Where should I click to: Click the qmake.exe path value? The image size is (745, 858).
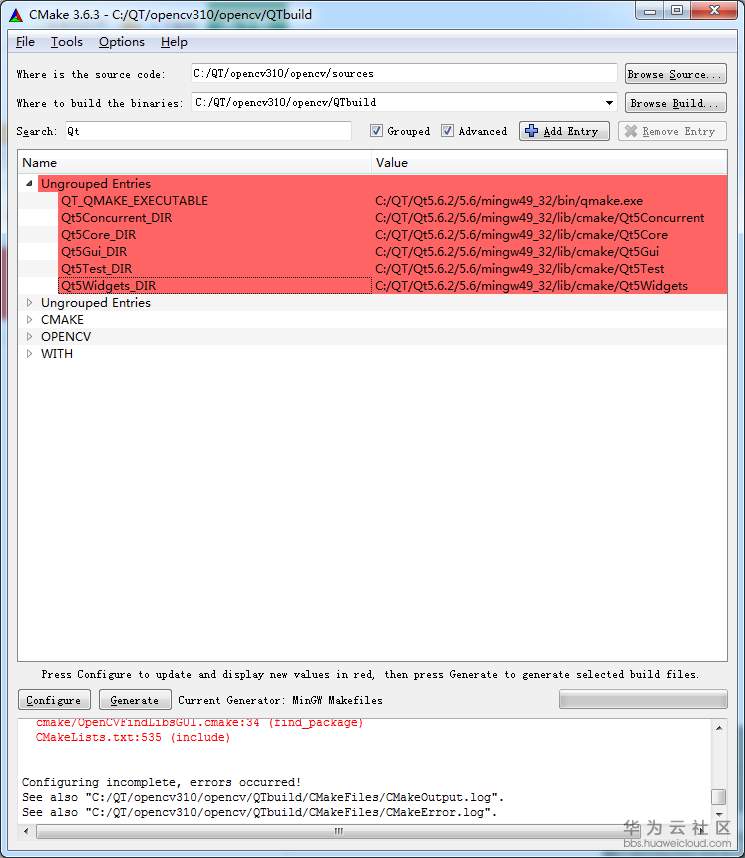tap(509, 201)
